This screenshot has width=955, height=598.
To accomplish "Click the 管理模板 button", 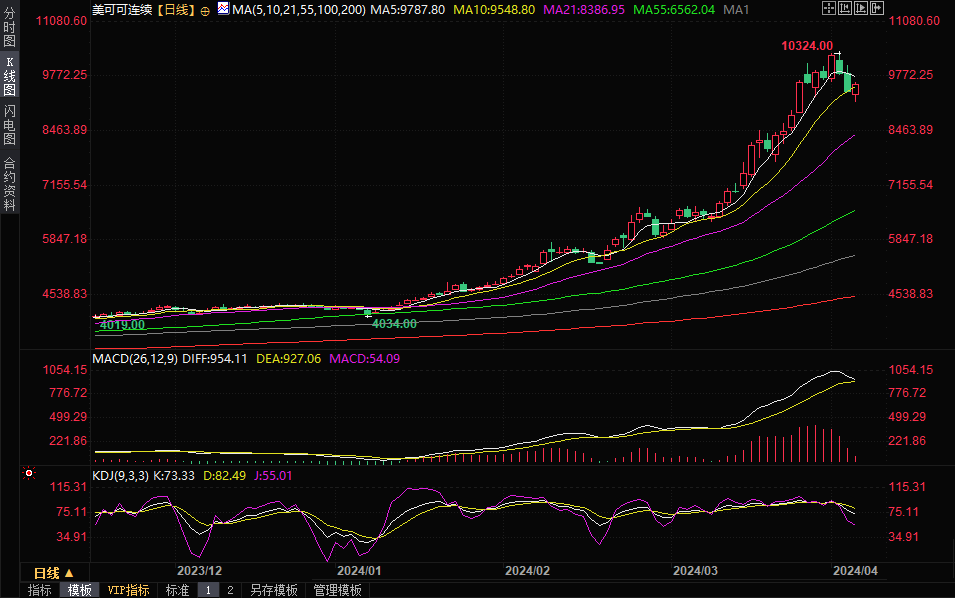I will click(x=338, y=590).
